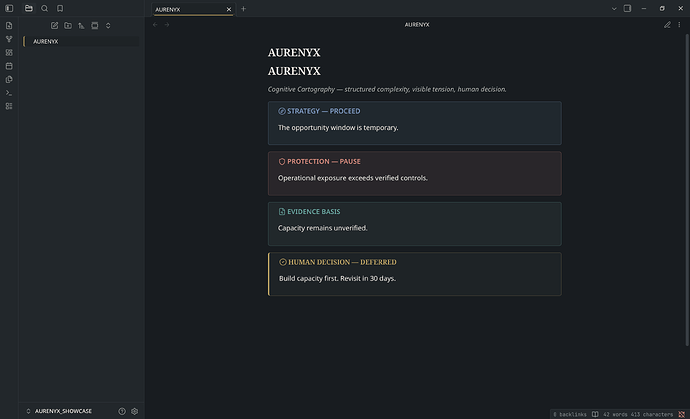Open the more options three-dot menu
Viewport: 690px width, 419px height.
pos(679,25)
